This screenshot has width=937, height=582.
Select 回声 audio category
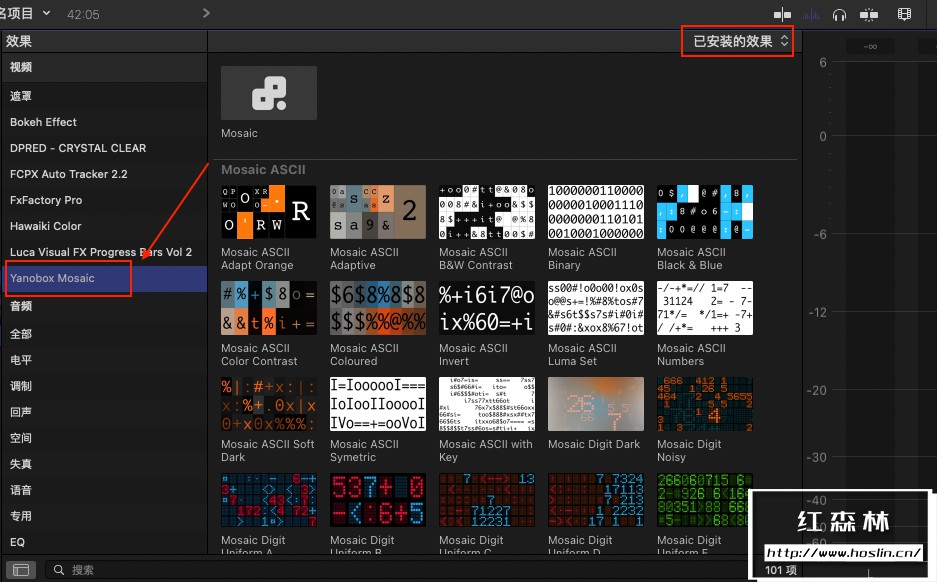pos(103,412)
